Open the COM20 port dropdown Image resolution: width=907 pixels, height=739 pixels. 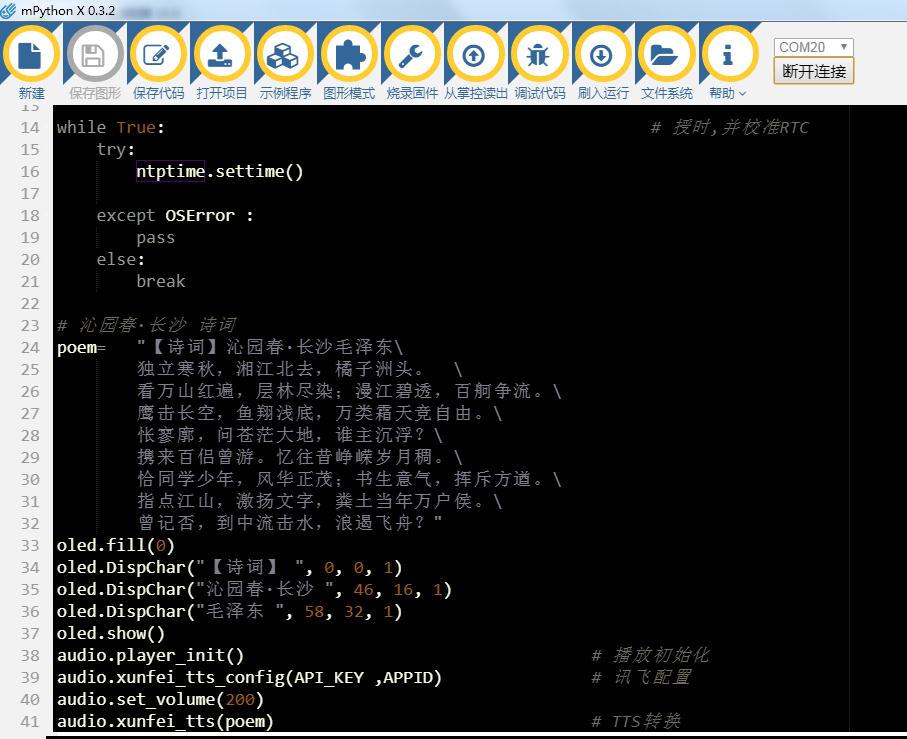coord(813,47)
